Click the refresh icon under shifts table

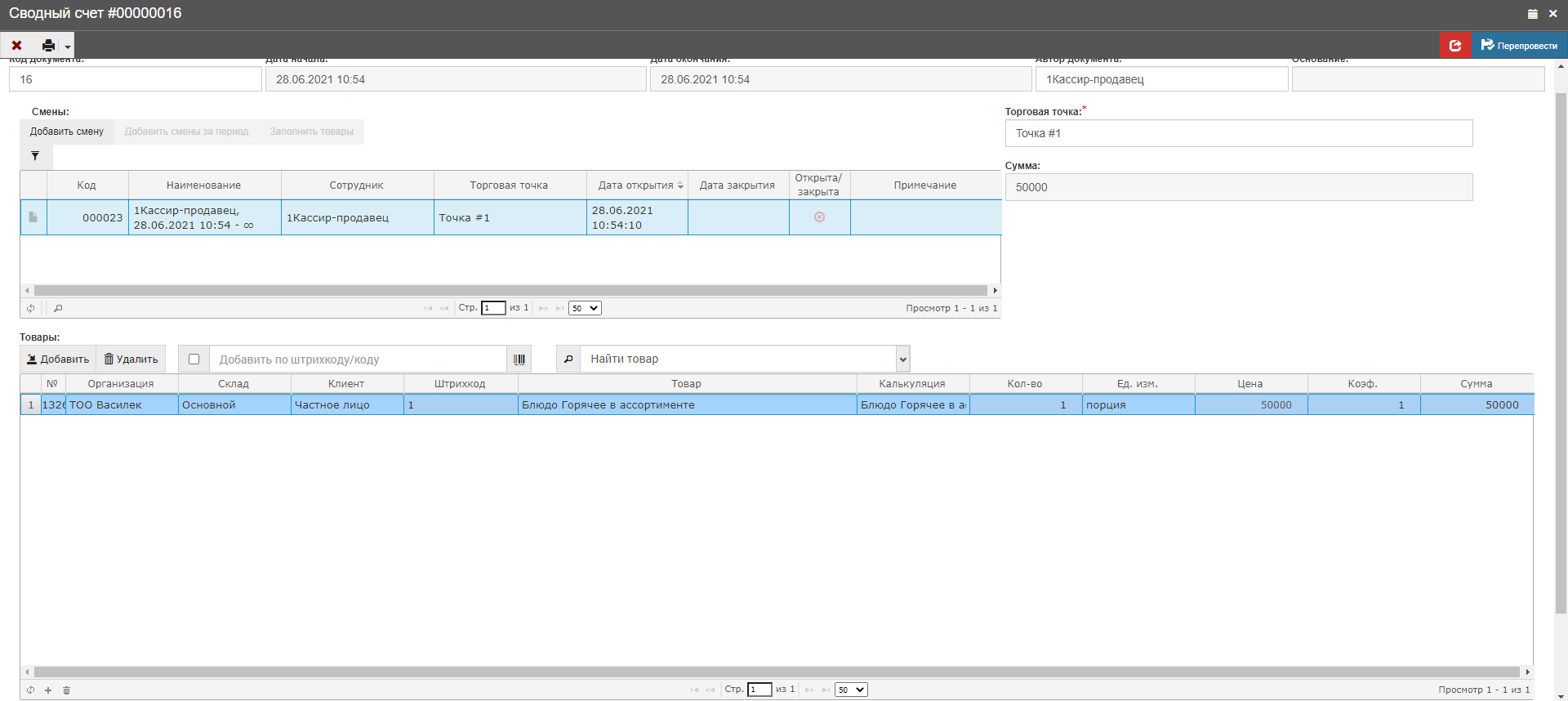[x=31, y=308]
